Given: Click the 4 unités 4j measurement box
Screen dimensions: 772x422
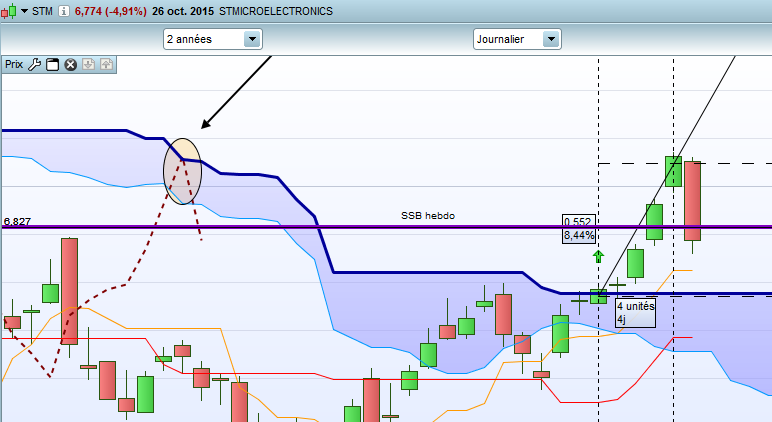Looking at the screenshot, I should pyautogui.click(x=636, y=313).
